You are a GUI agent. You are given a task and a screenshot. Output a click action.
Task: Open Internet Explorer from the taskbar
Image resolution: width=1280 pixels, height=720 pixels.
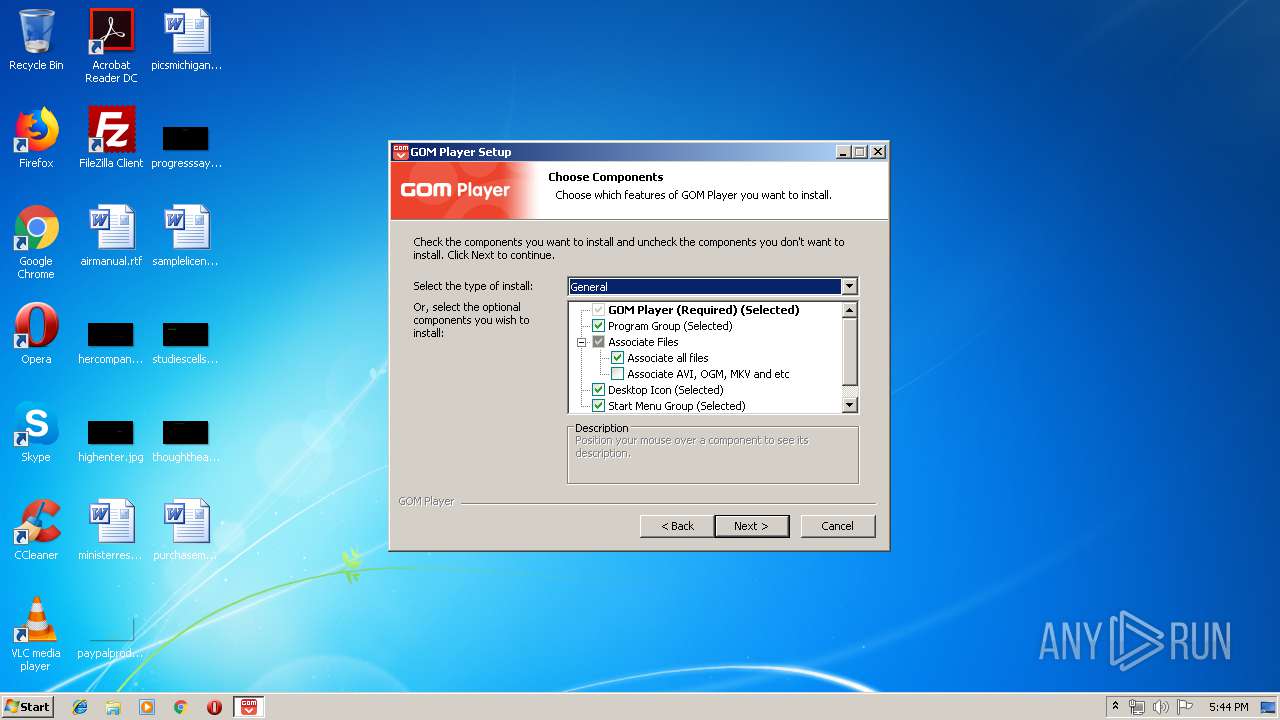point(80,707)
